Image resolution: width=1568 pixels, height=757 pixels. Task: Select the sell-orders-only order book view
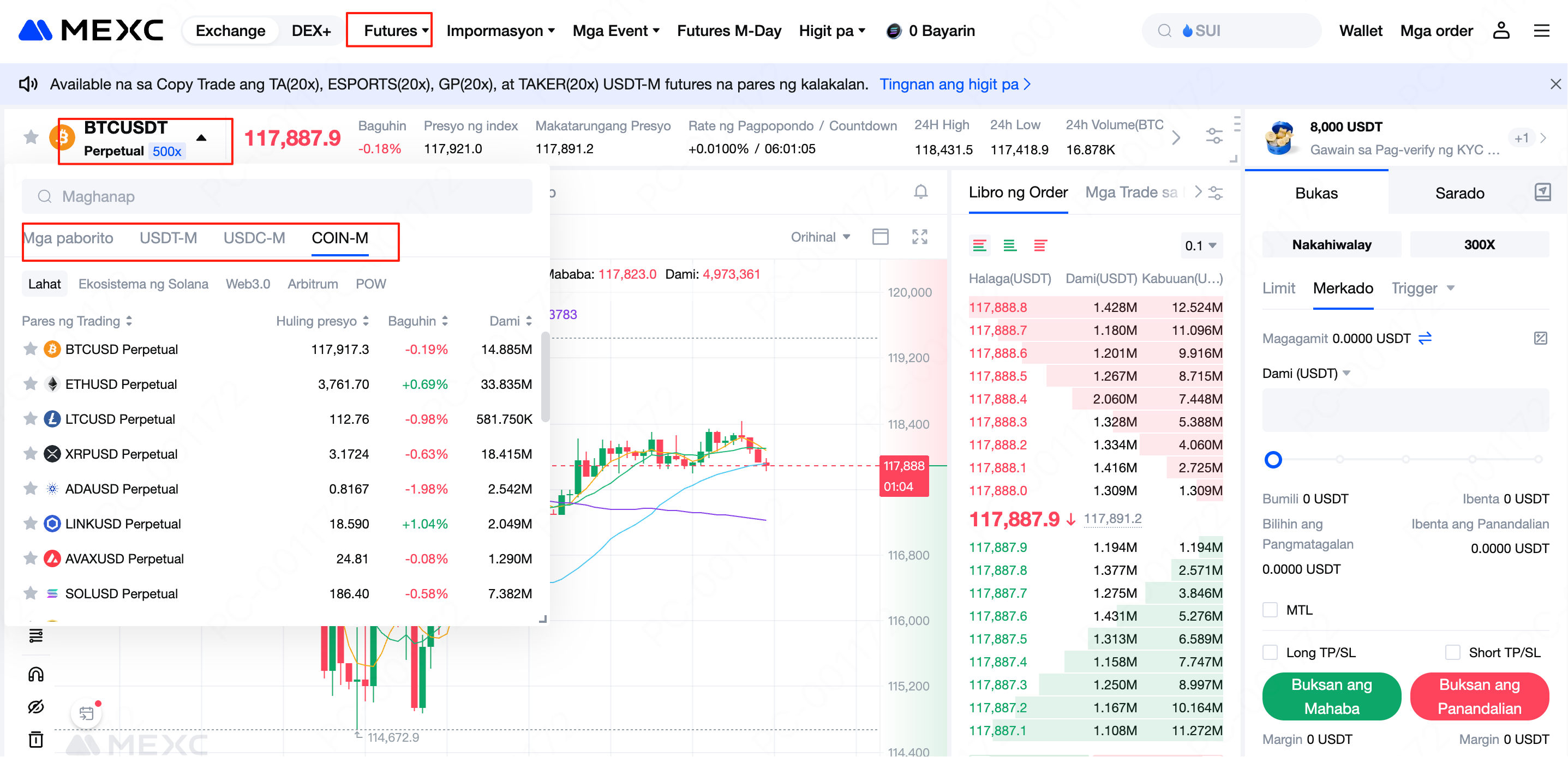(x=1040, y=245)
